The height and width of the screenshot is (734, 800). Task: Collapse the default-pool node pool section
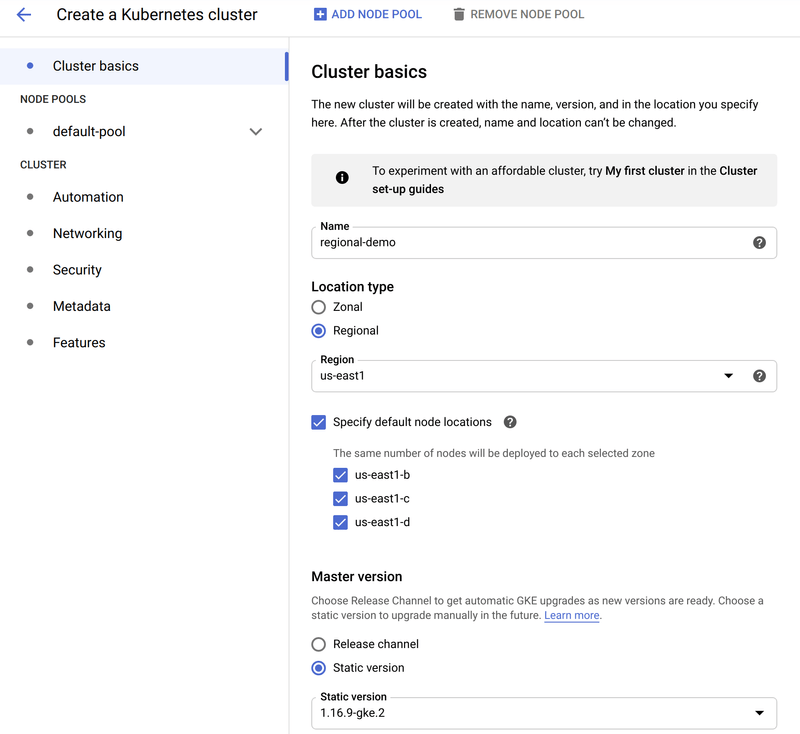tap(256, 131)
